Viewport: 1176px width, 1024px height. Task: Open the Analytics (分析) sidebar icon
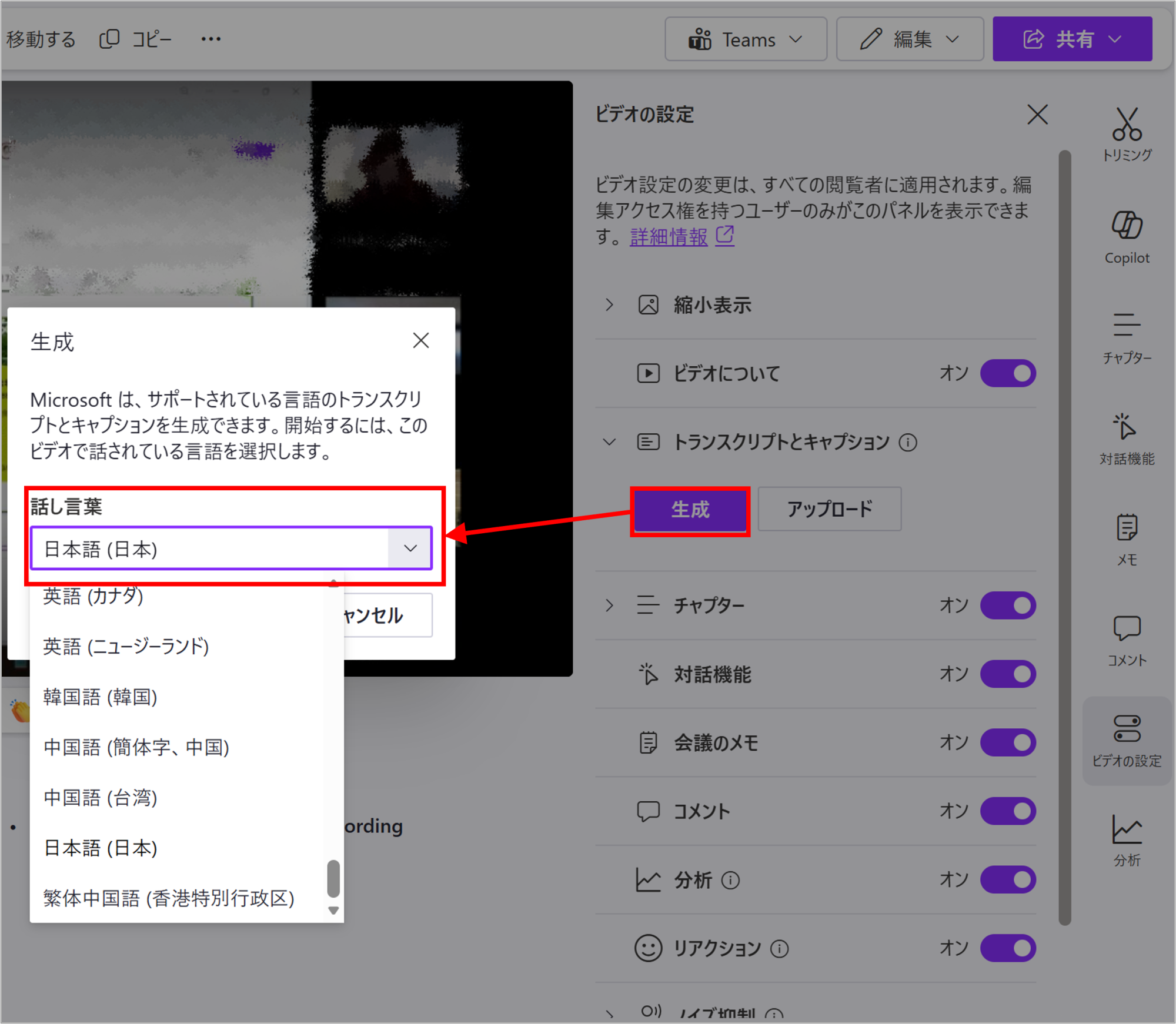(x=1126, y=841)
